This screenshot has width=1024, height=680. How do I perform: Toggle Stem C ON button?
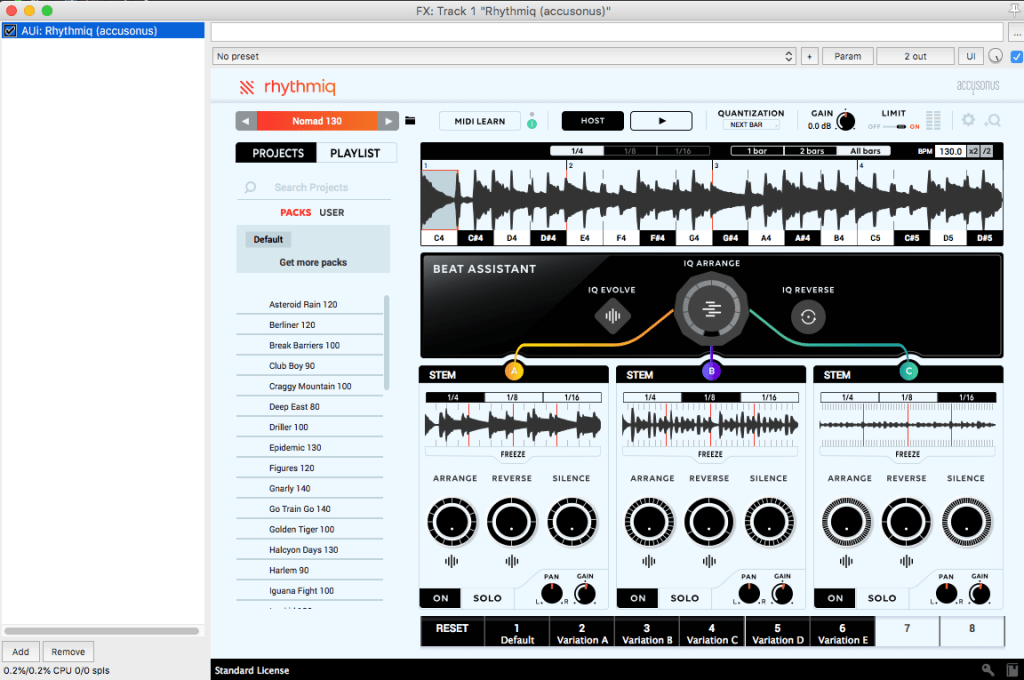click(x=835, y=598)
